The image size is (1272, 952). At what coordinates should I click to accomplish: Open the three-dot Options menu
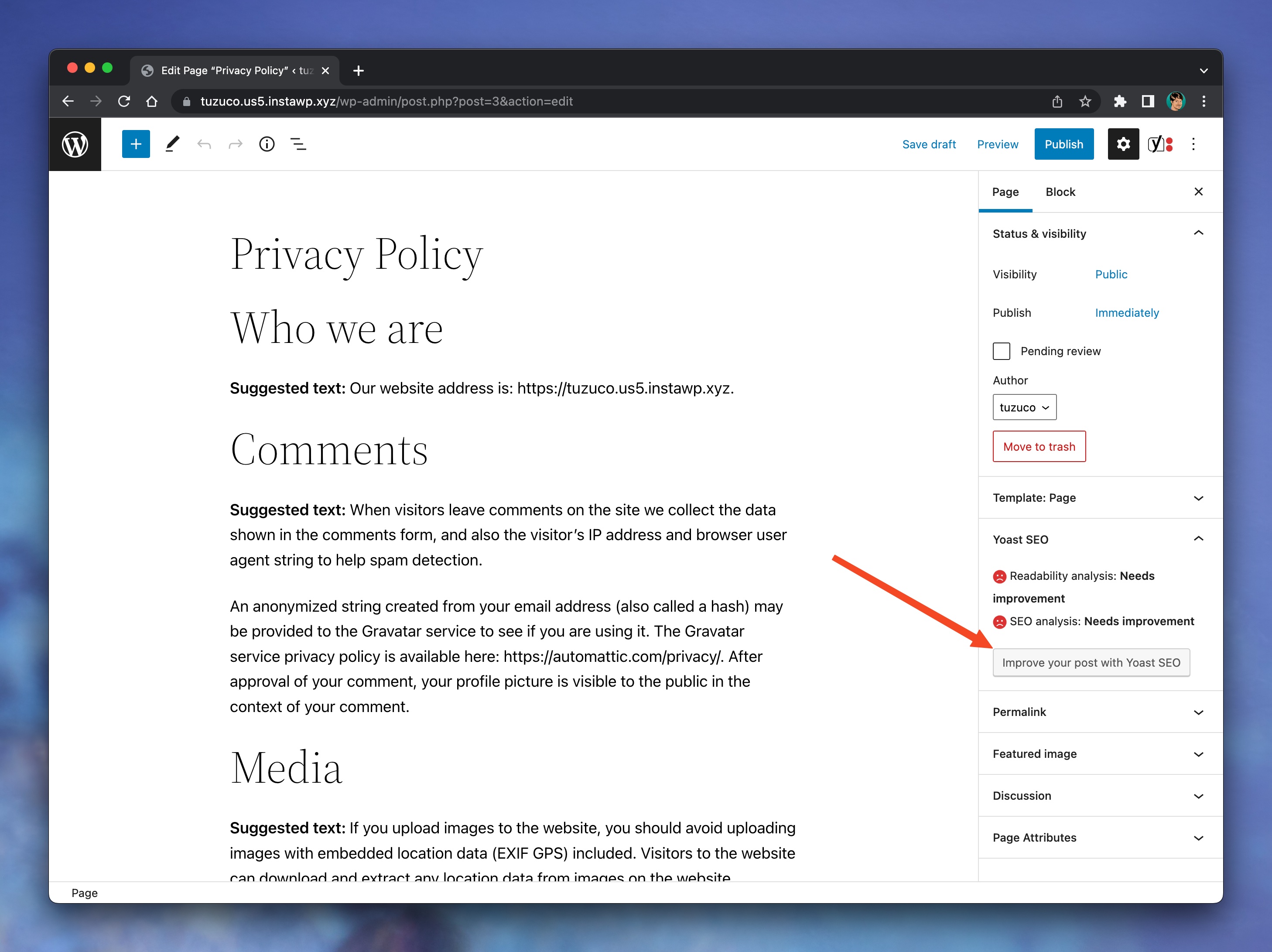tap(1193, 144)
